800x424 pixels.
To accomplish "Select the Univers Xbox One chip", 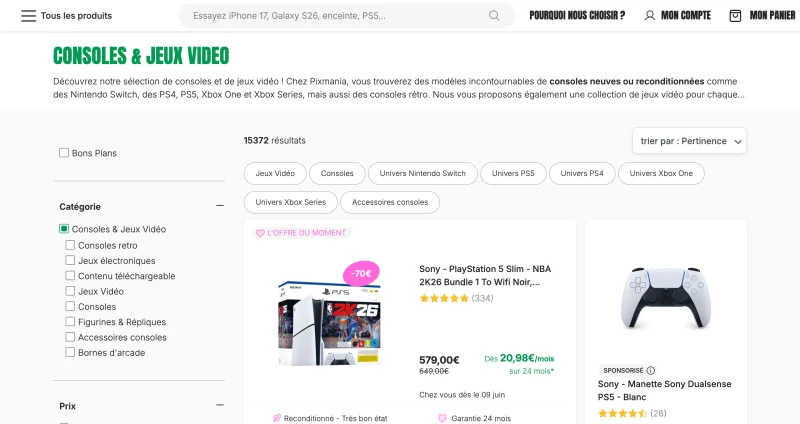I will pyautogui.click(x=661, y=173).
